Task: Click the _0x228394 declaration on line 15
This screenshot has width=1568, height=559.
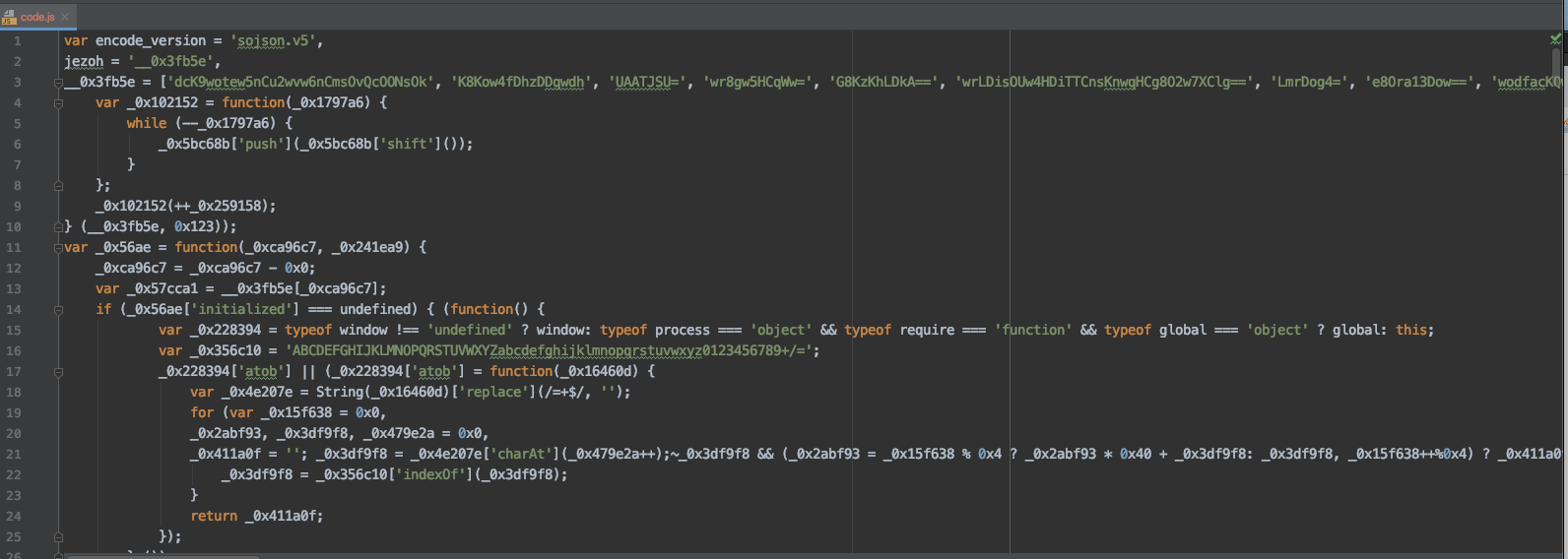Action: (226, 330)
